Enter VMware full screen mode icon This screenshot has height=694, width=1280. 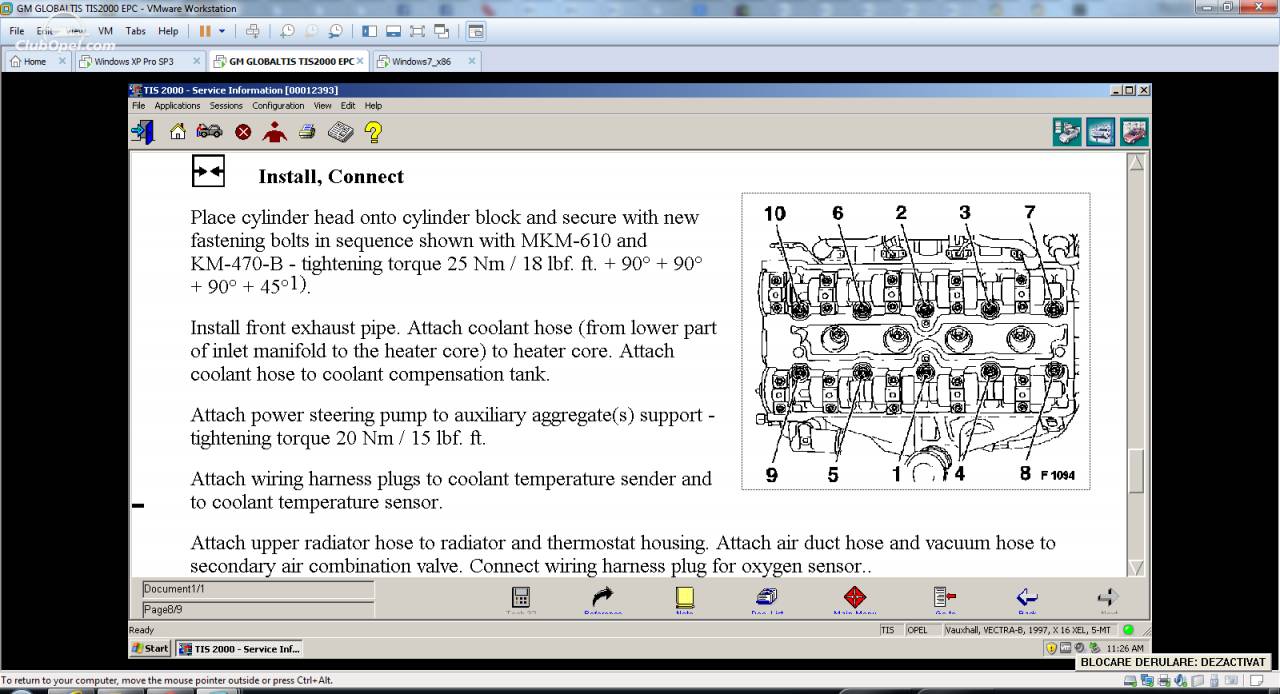coord(418,31)
